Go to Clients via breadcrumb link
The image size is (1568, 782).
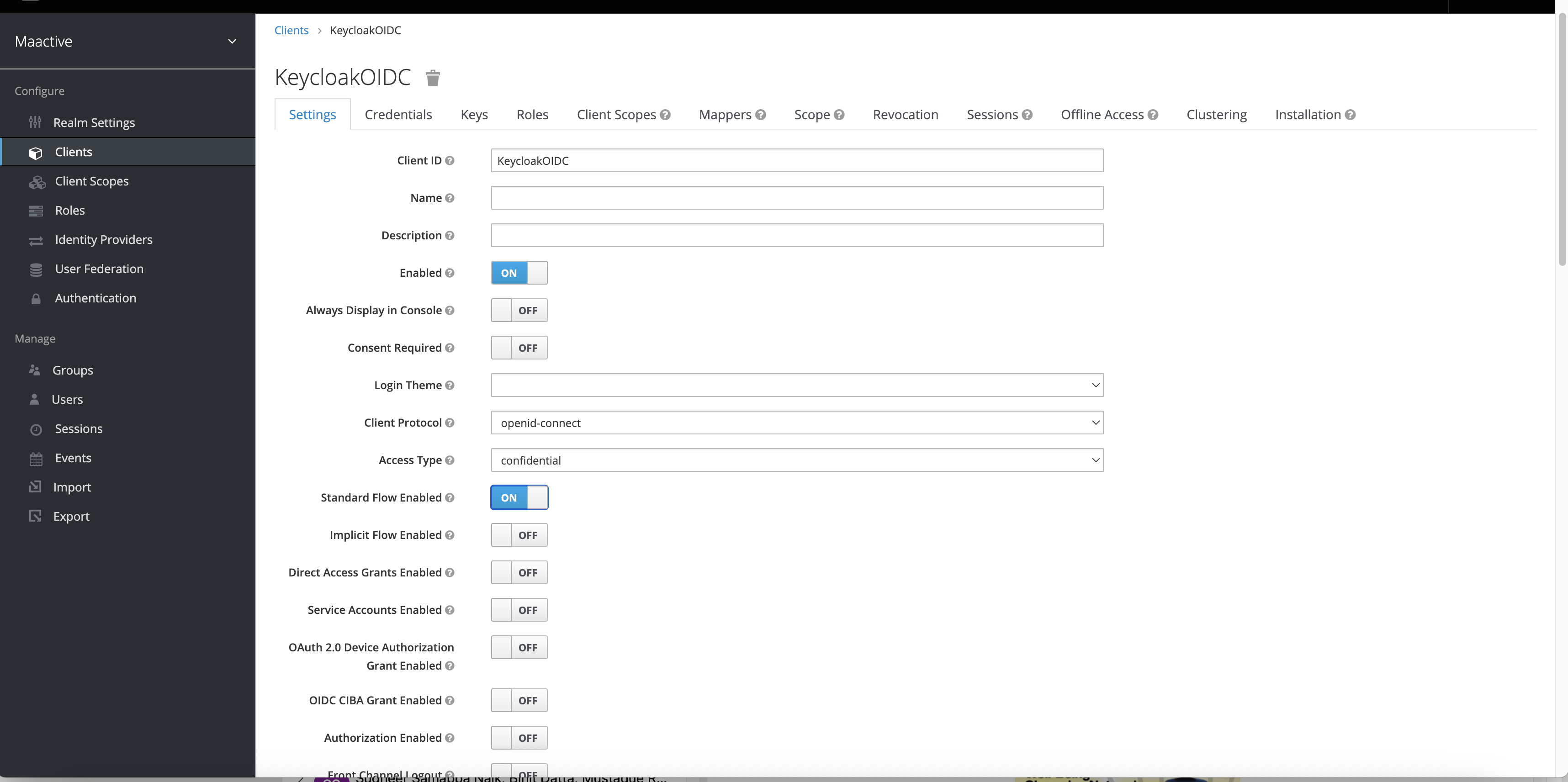pos(291,31)
